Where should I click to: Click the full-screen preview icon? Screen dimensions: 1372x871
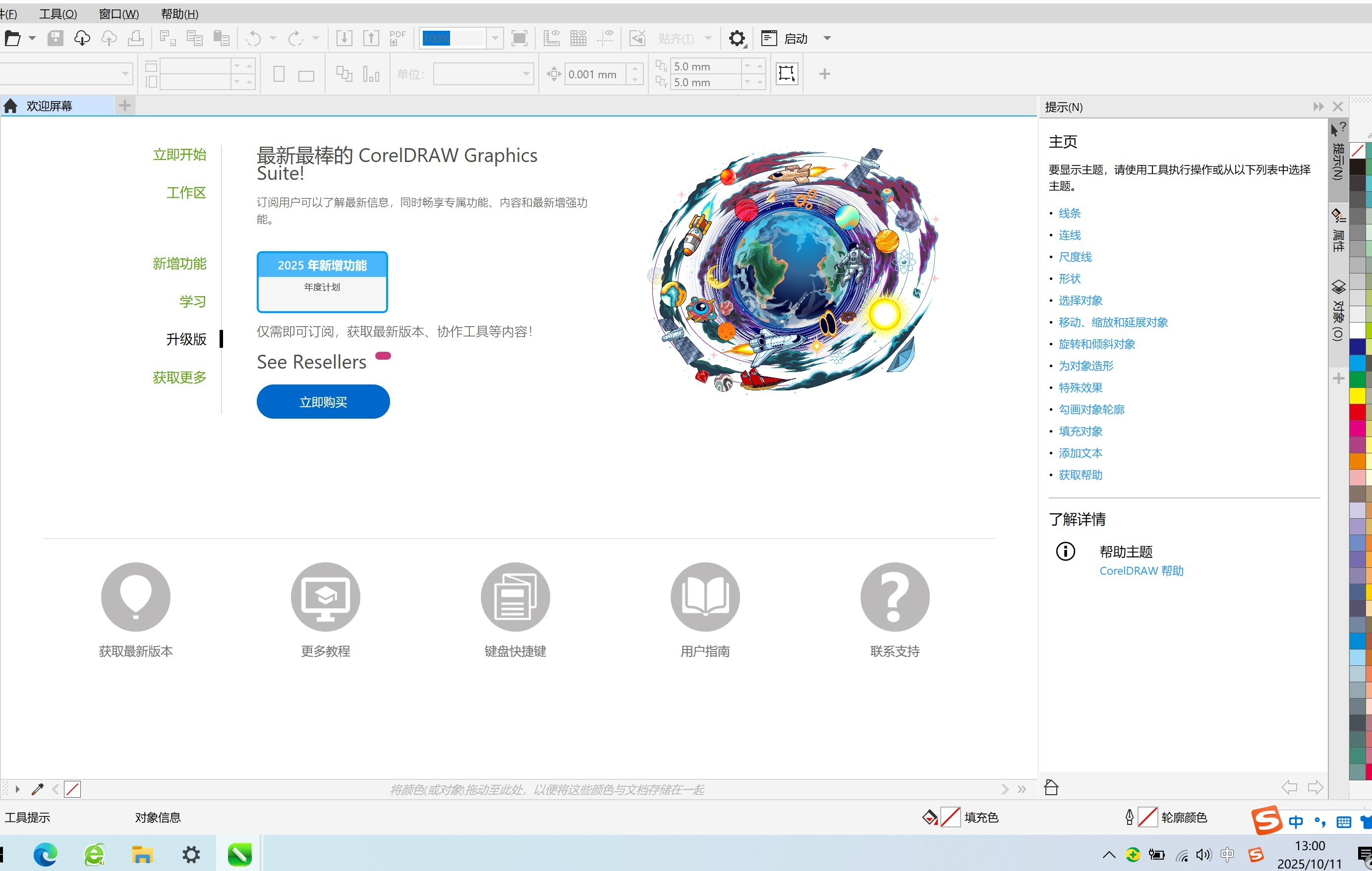coord(519,39)
